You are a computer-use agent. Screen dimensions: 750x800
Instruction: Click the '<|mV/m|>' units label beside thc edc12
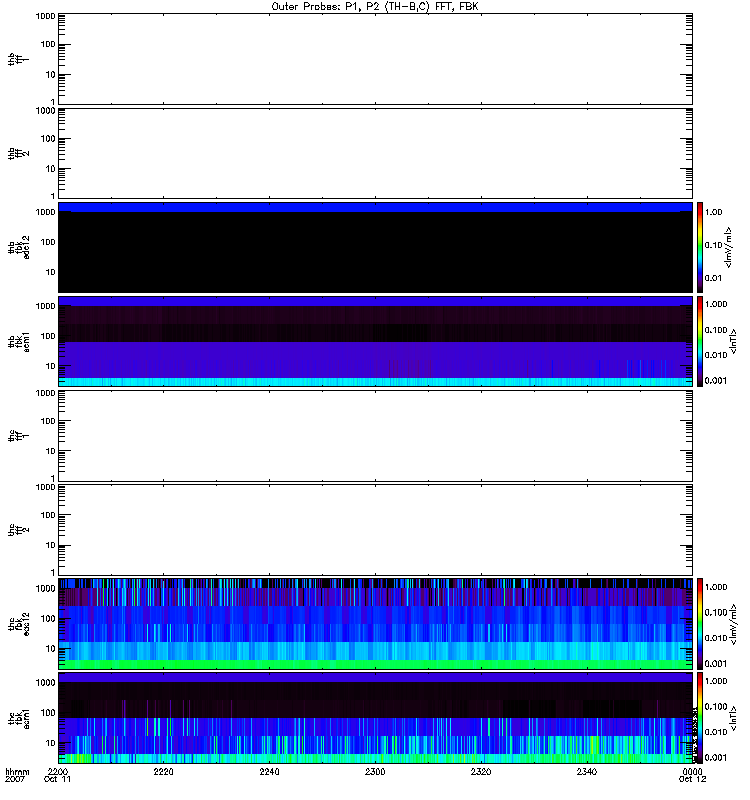coord(734,624)
